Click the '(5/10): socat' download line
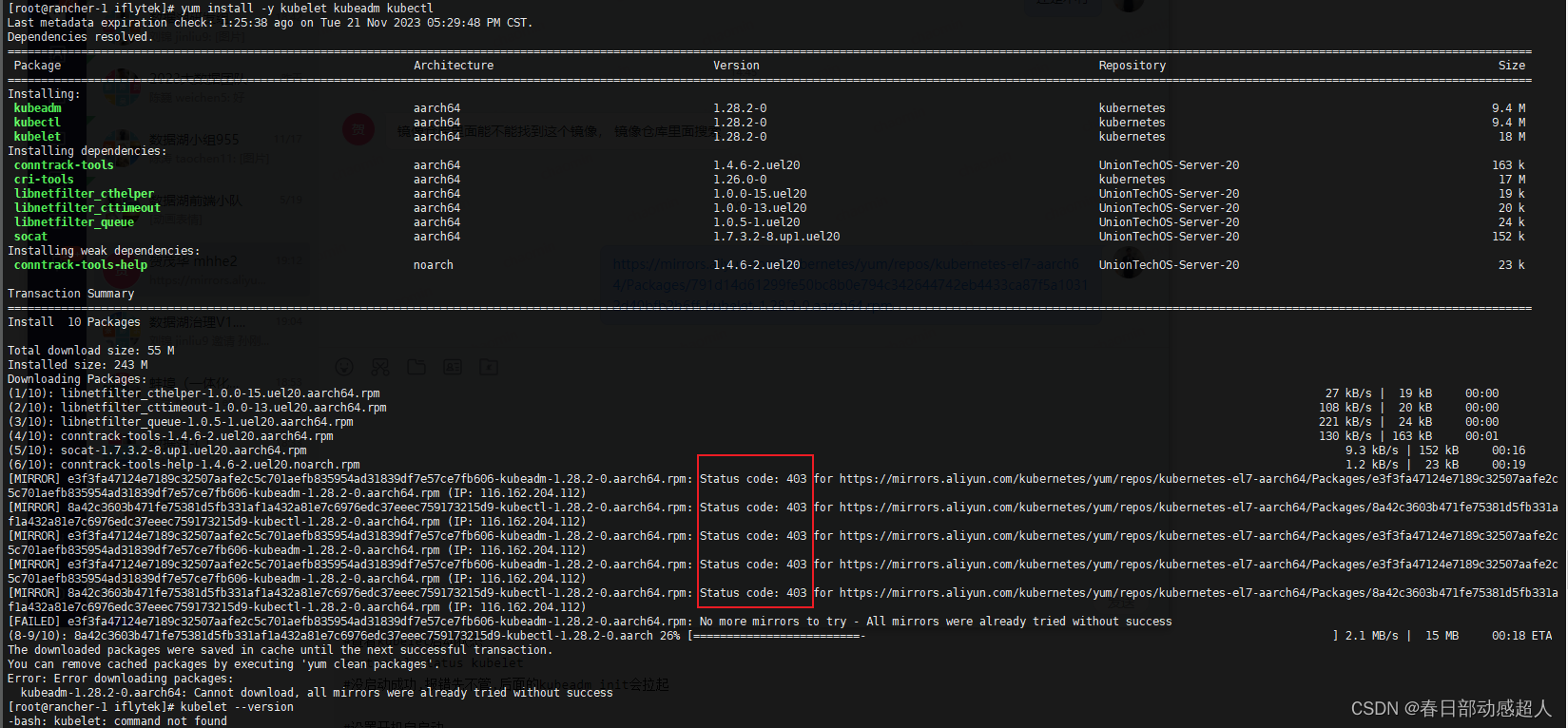1568x728 pixels. pos(157,450)
